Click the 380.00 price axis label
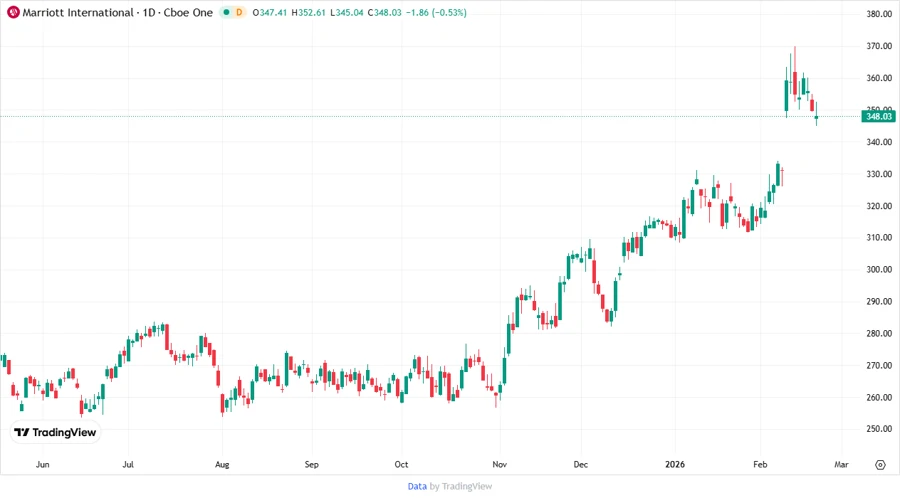Image resolution: width=900 pixels, height=498 pixels. (879, 14)
